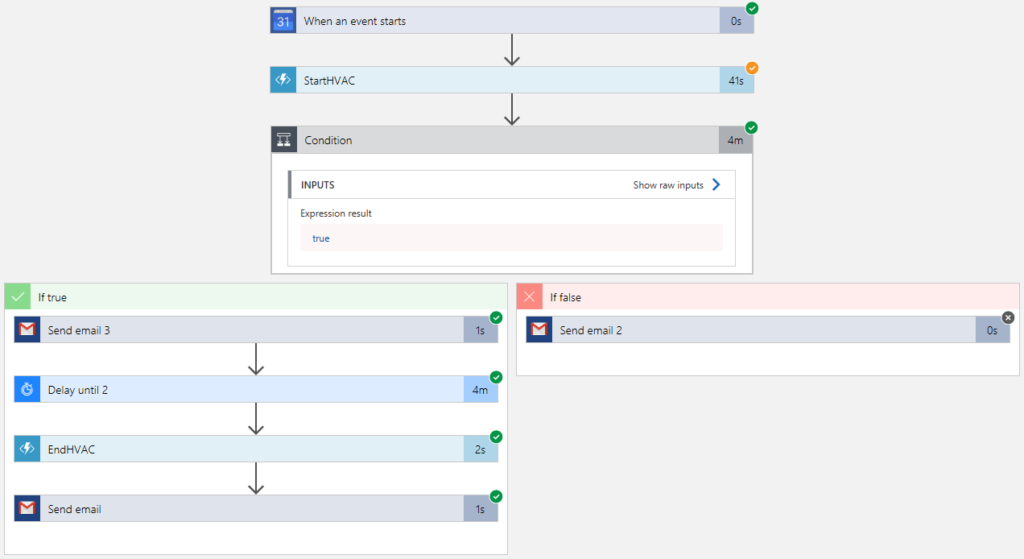Viewport: 1024px width, 559px height.
Task: Select the If true branch header
Action: (256, 297)
